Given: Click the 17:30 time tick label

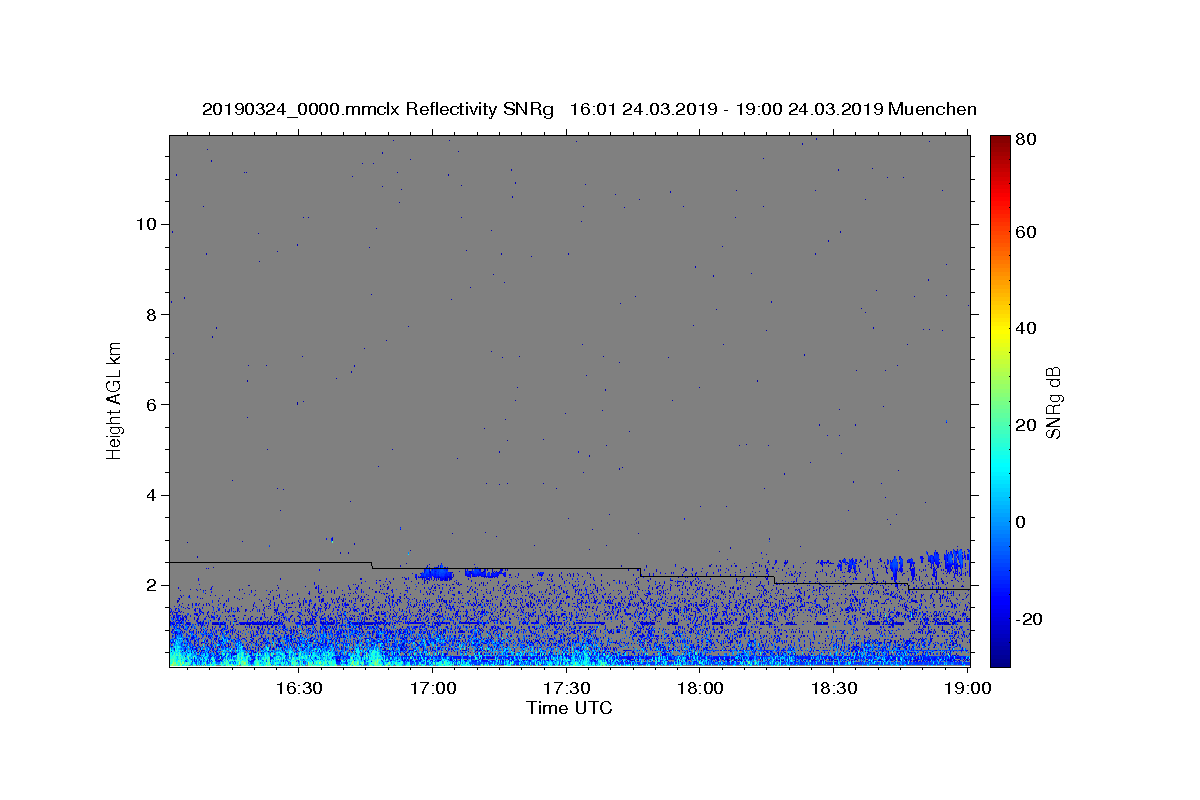Looking at the screenshot, I should click(567, 688).
